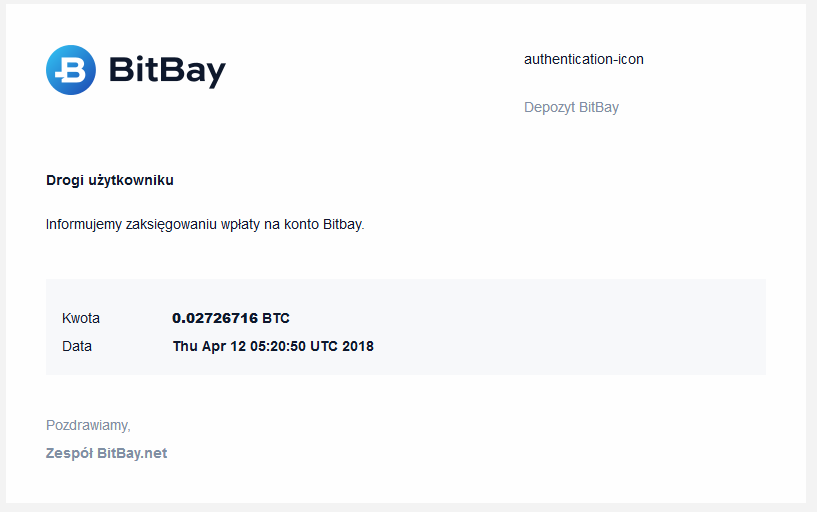Image resolution: width=817 pixels, height=512 pixels.
Task: Click the deposit confirmation sentence about Bitbay
Action: pyautogui.click(x=205, y=224)
